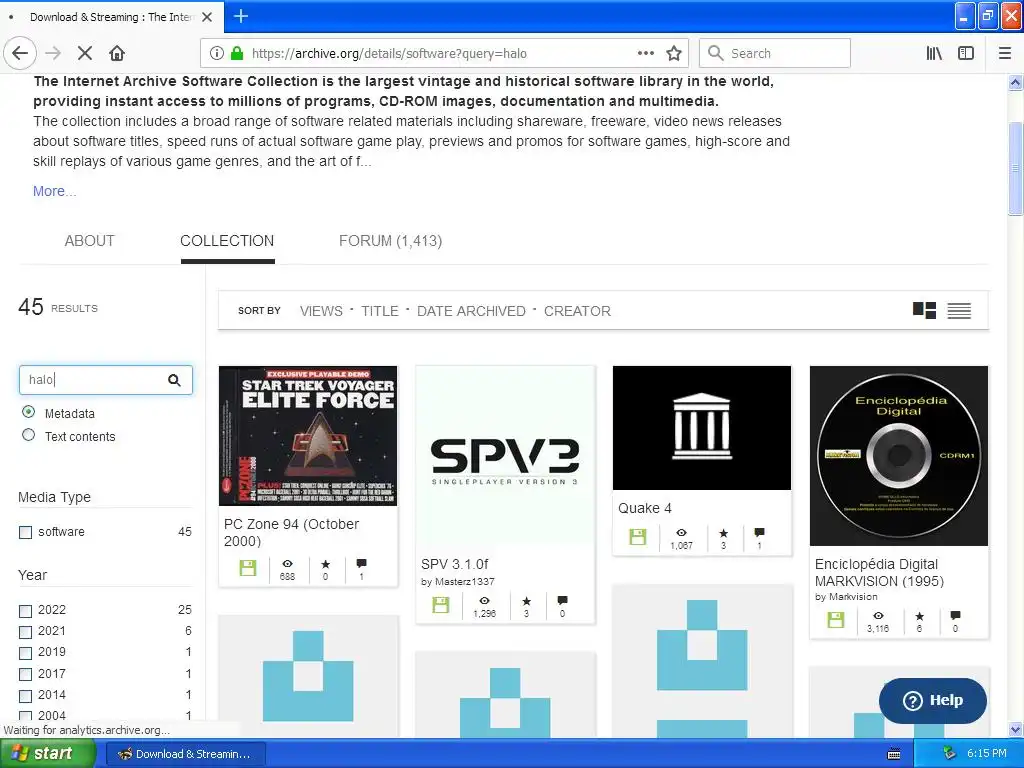Sort results by VIEWS
The image size is (1024, 768).
click(x=321, y=312)
